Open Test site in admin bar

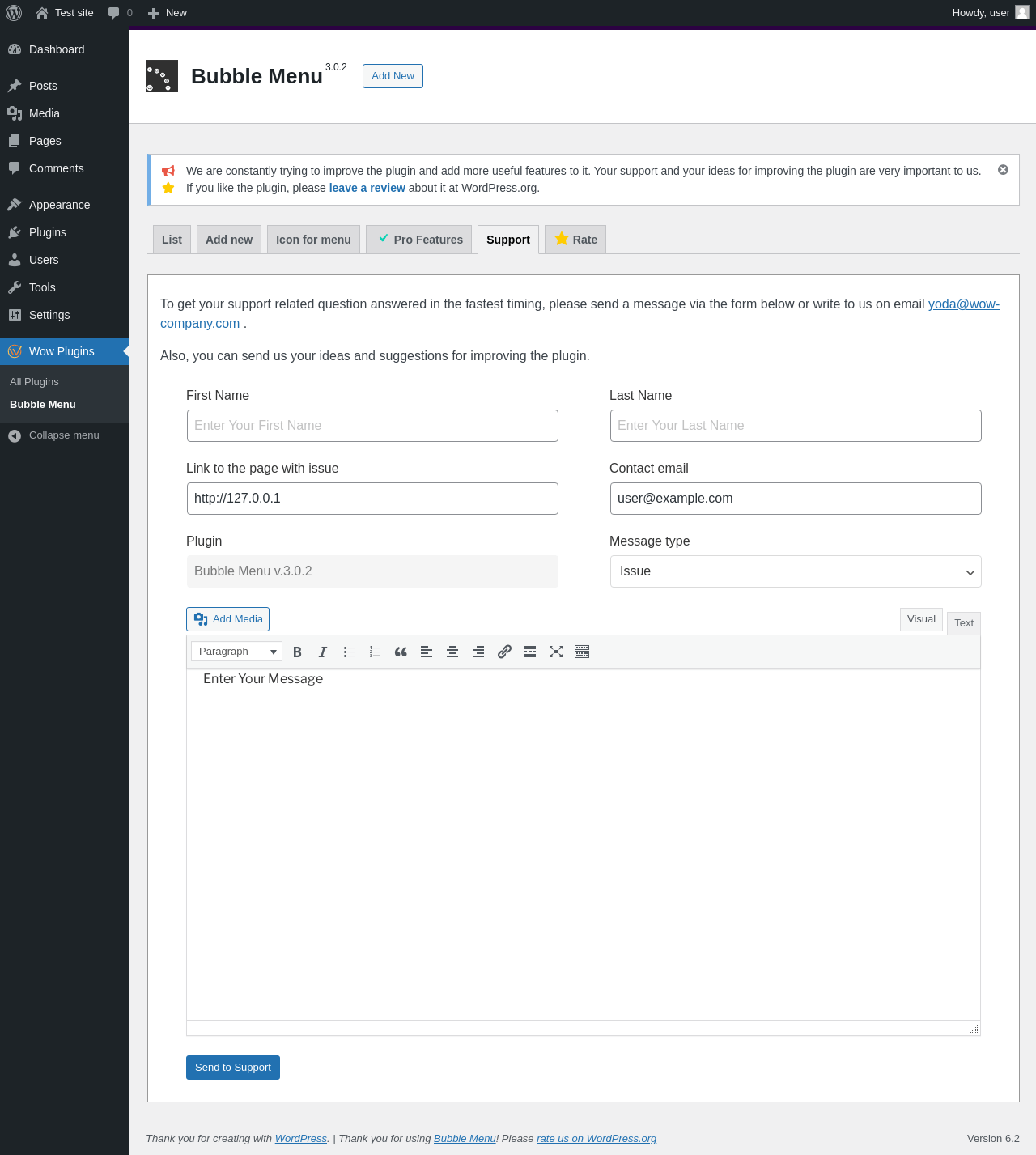(65, 13)
